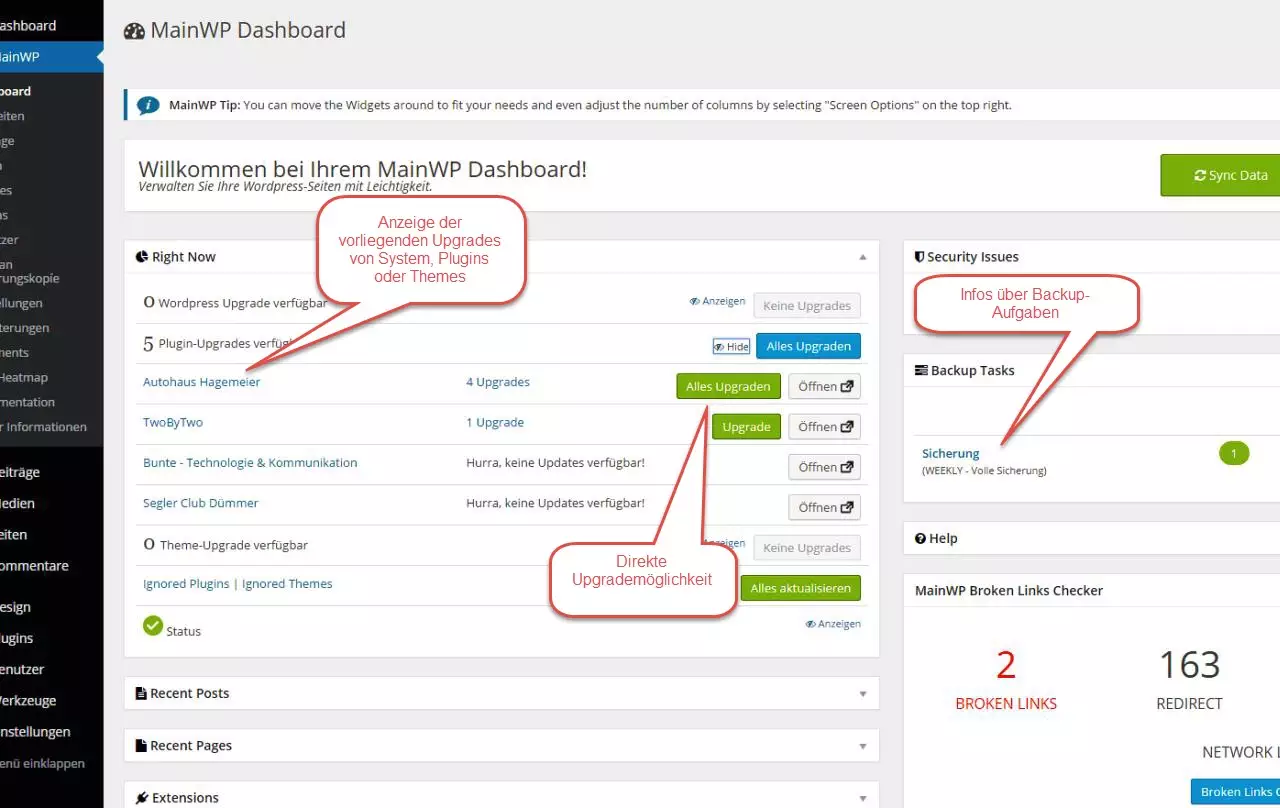
Task: Click the Extensions plug icon
Action: click(142, 798)
